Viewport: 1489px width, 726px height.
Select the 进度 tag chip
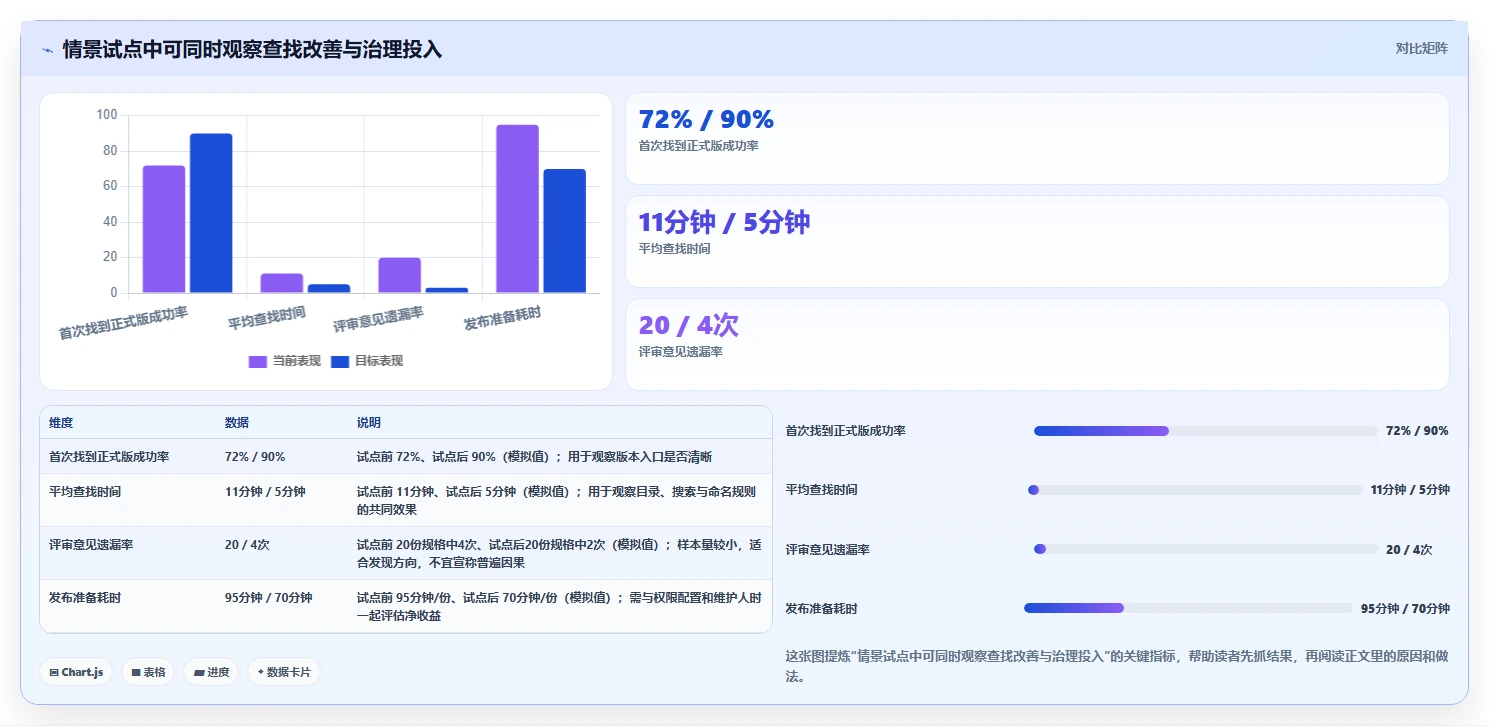click(212, 672)
